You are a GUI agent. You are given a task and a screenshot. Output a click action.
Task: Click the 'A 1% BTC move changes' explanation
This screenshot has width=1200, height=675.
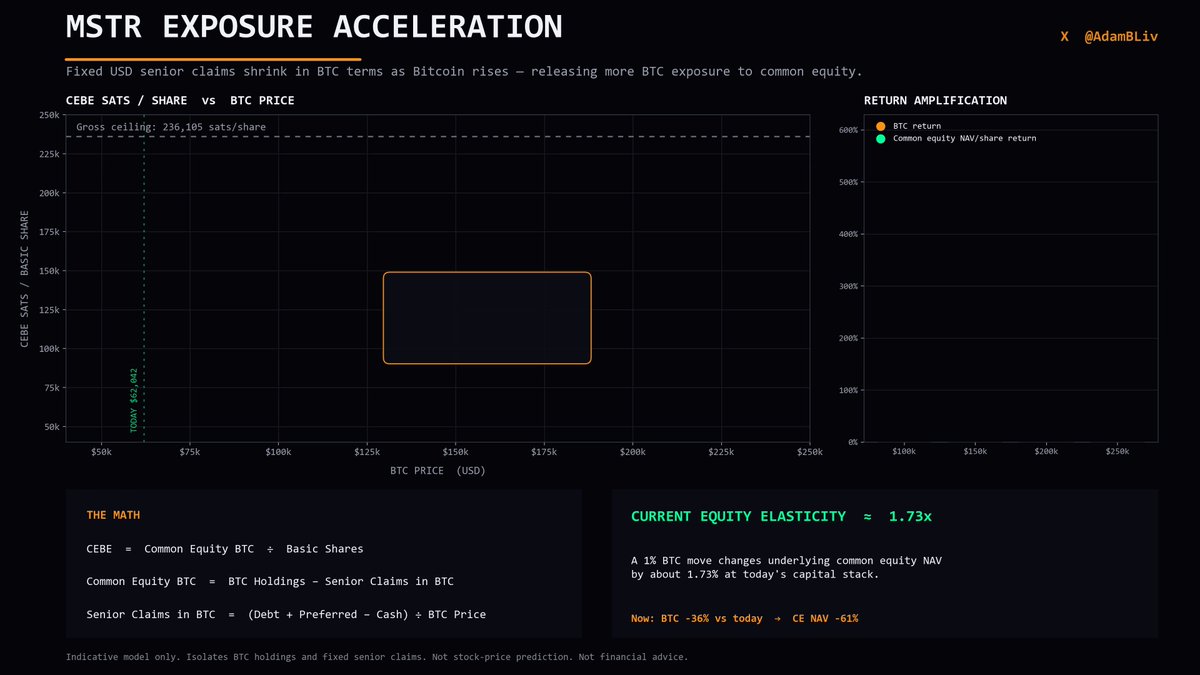[x=786, y=567]
